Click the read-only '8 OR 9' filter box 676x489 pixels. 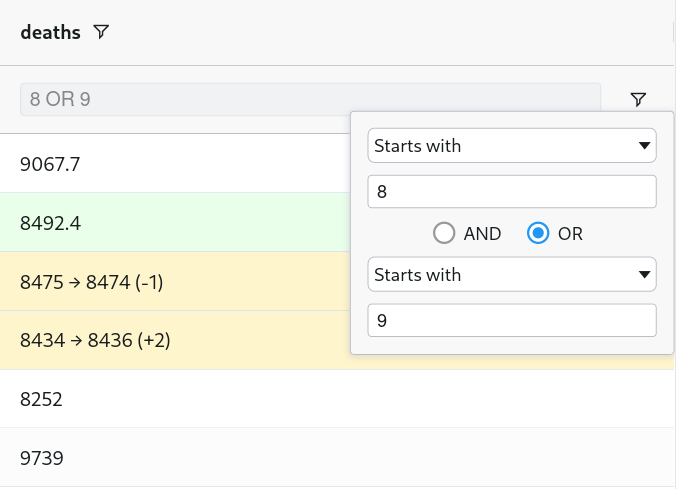point(310,99)
